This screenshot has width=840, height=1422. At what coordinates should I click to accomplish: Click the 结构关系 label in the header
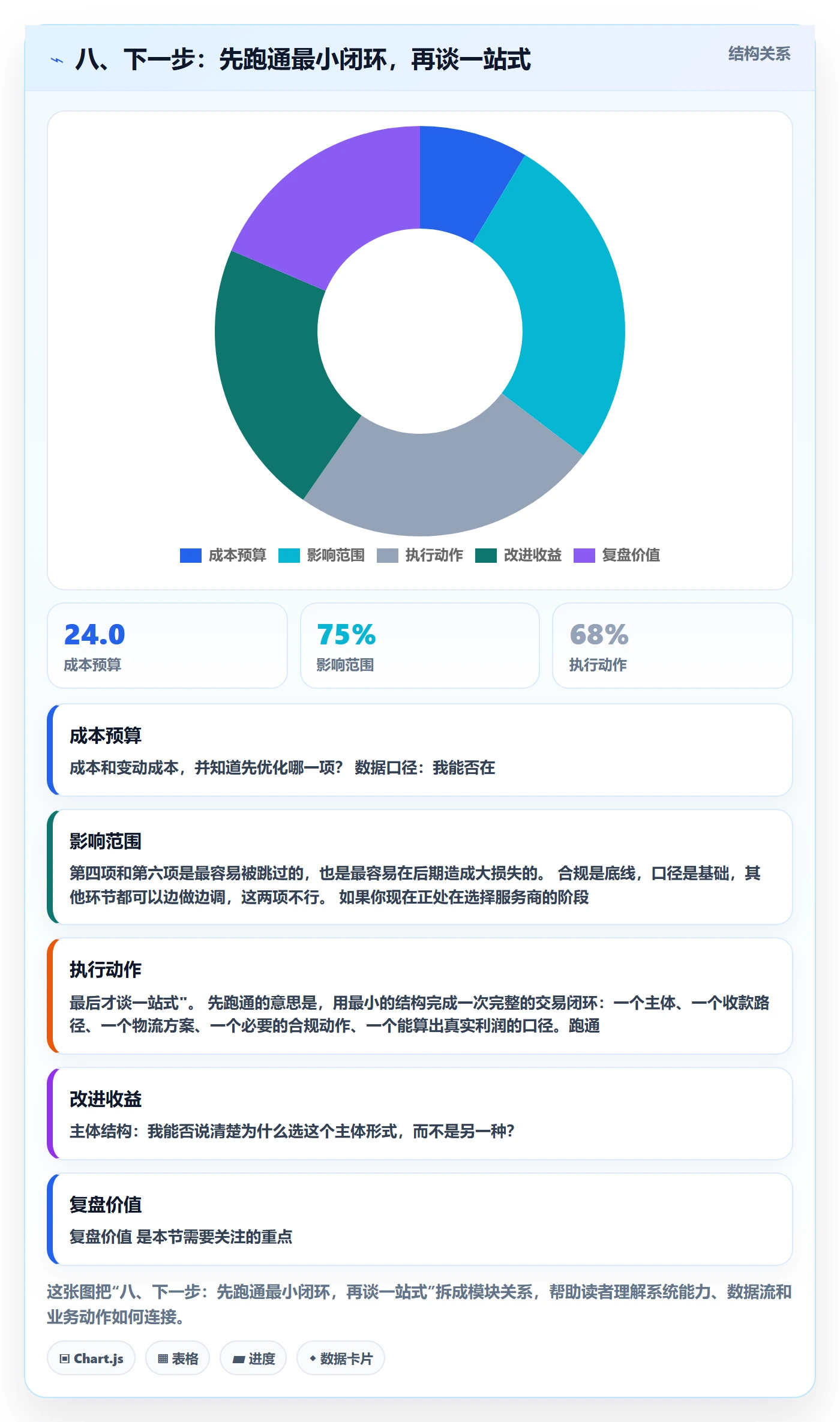[x=759, y=54]
